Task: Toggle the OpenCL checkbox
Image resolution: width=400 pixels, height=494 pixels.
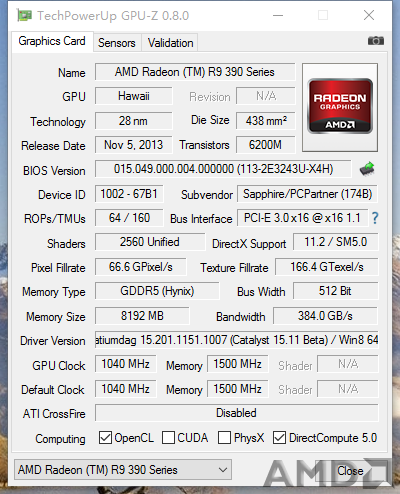Action: 105,438
